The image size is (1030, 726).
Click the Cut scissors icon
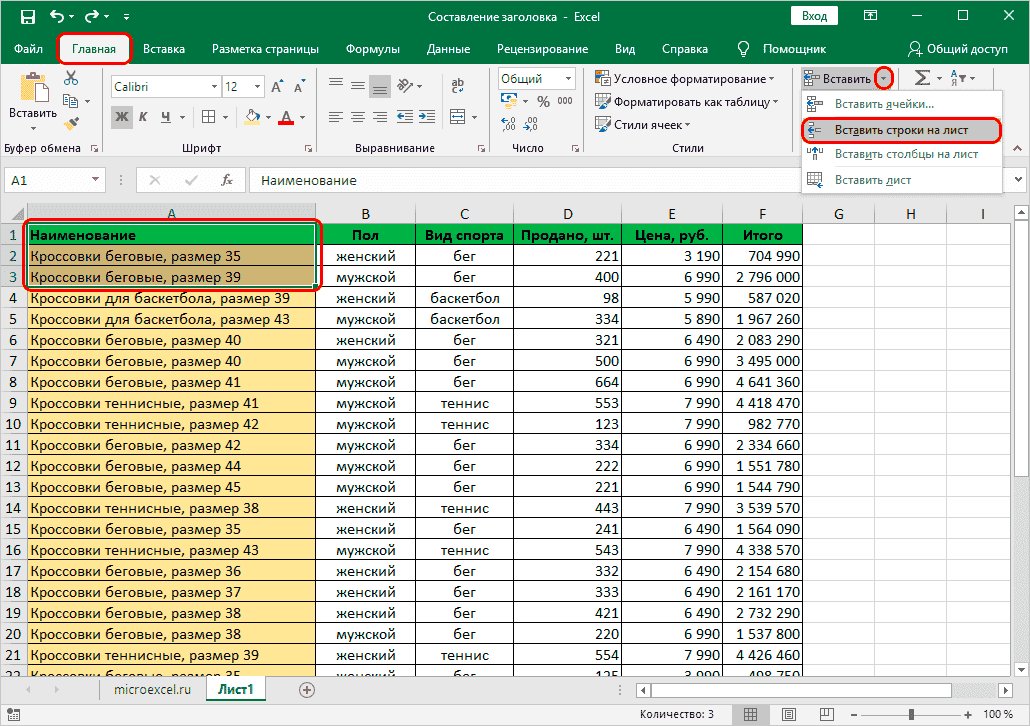coord(70,79)
